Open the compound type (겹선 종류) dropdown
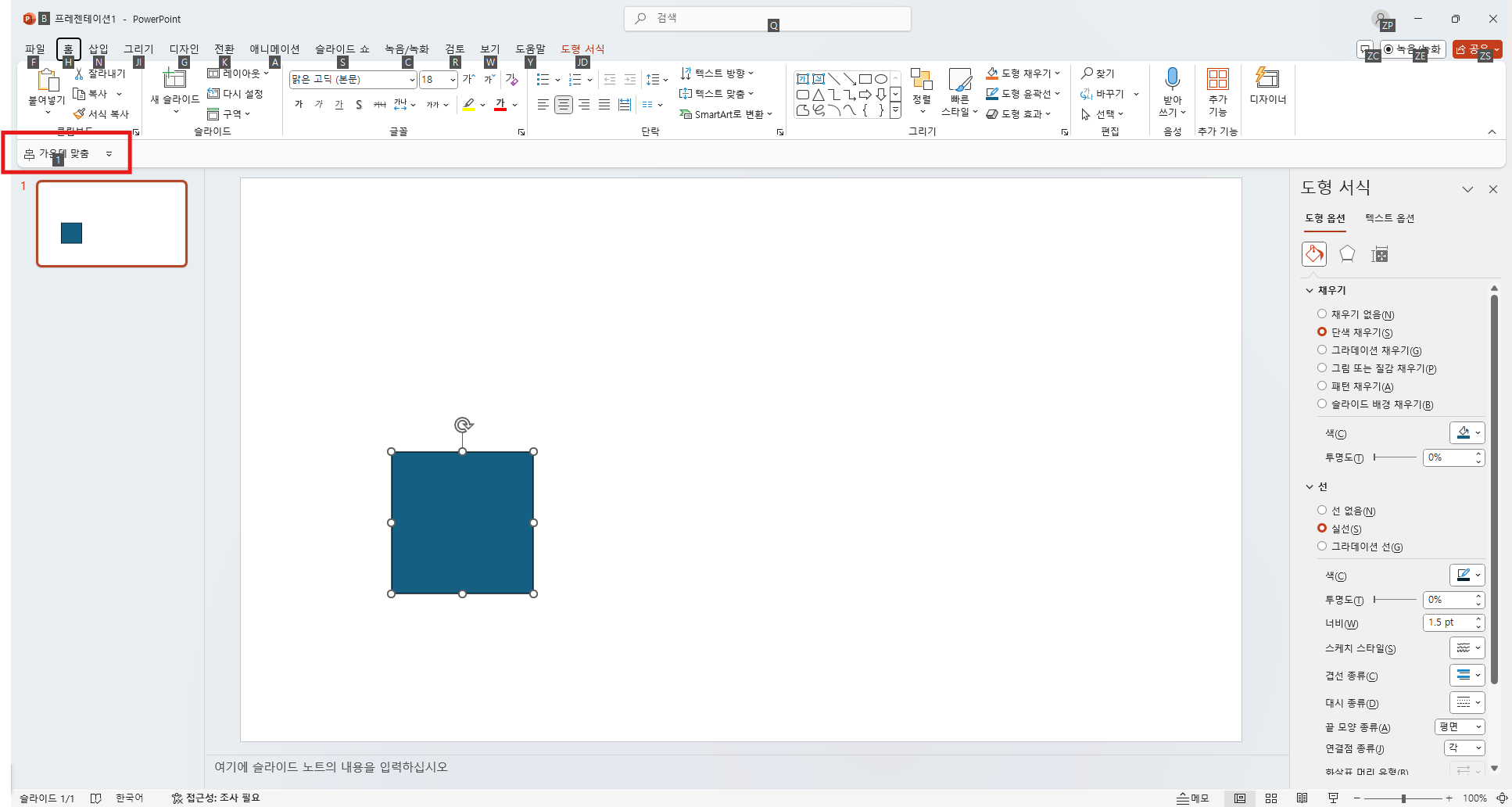The height and width of the screenshot is (807, 1512). (1467, 675)
